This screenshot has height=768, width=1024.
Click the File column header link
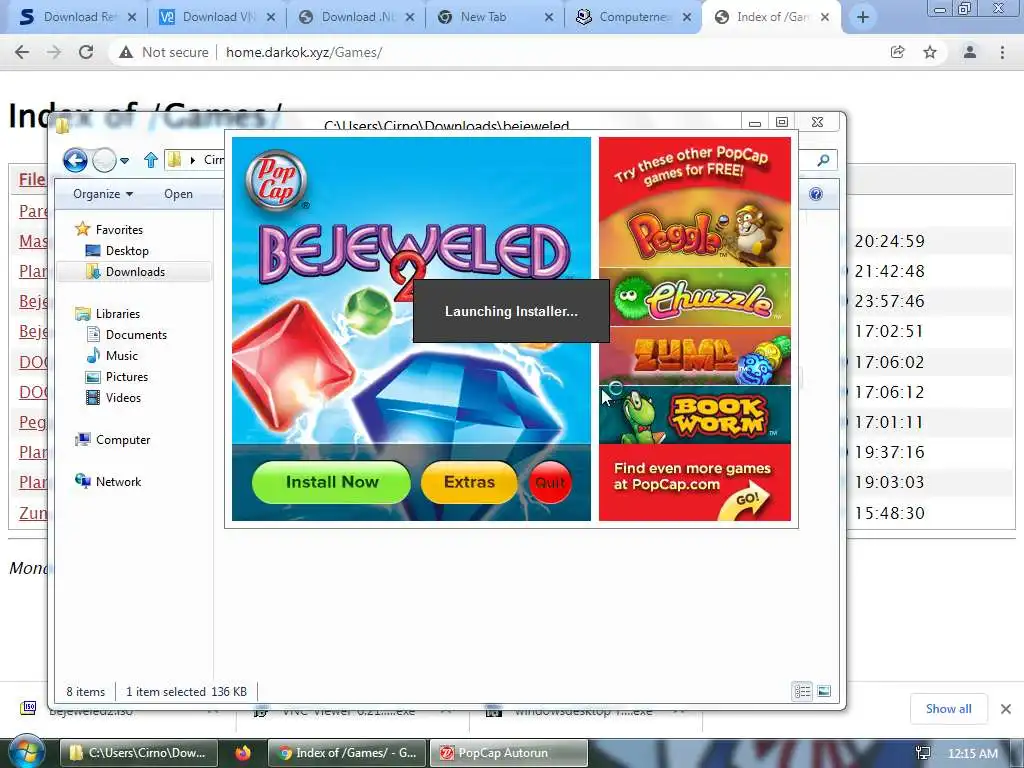(31, 180)
